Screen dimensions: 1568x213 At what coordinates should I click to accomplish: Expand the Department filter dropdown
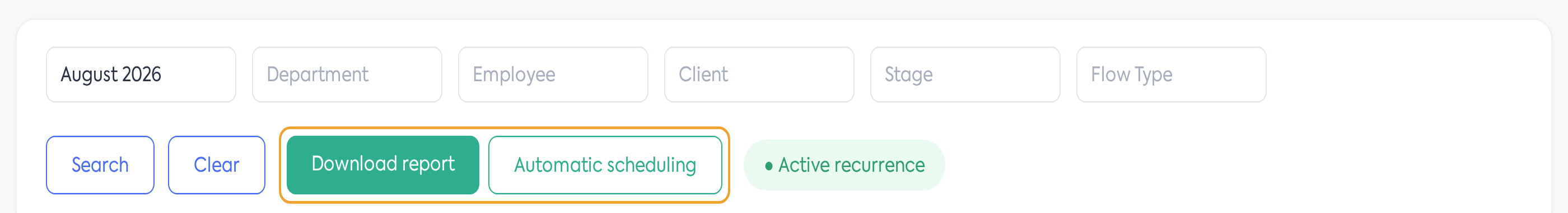click(347, 74)
